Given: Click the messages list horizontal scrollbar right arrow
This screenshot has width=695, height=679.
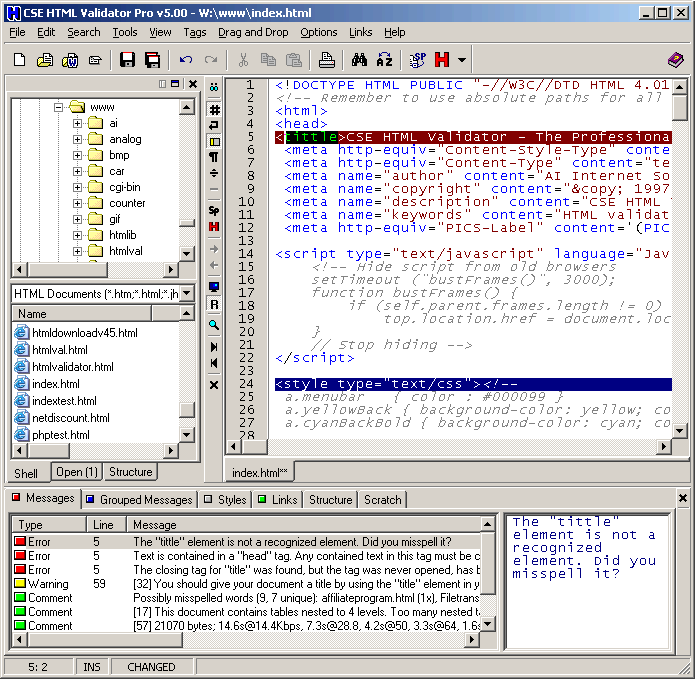Looking at the screenshot, I should 472,640.
